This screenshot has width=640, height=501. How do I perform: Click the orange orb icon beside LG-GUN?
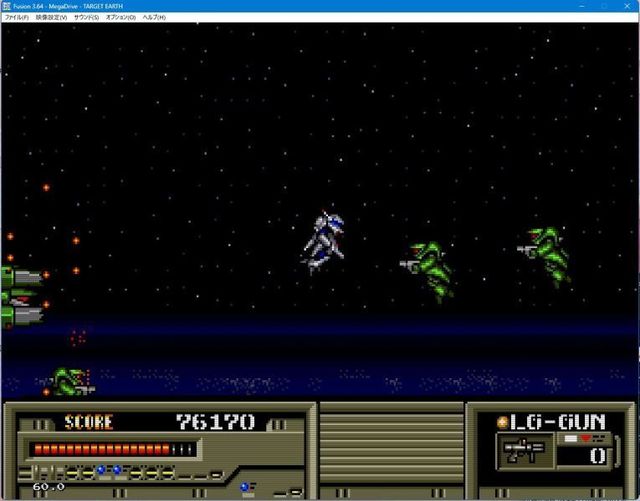(x=502, y=423)
